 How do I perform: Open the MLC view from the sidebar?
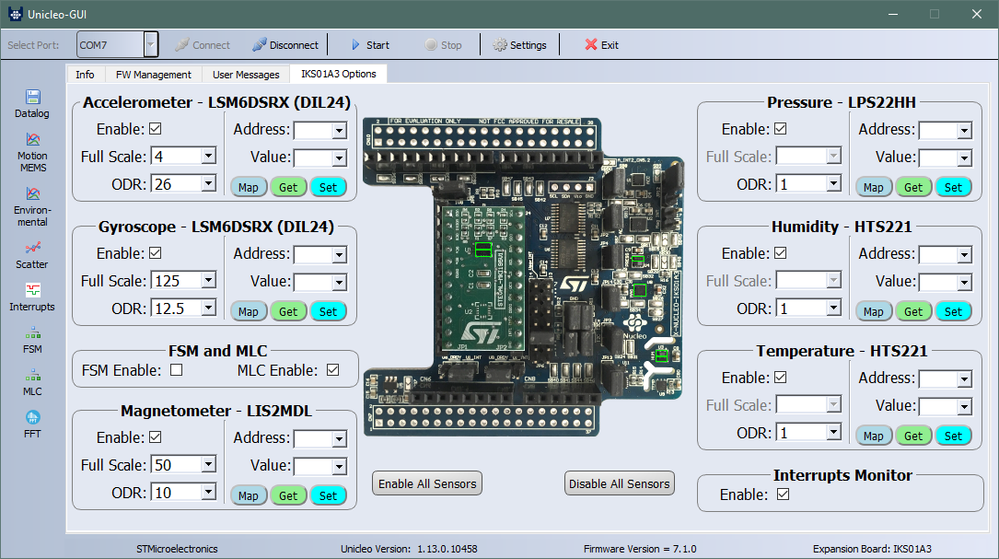point(32,382)
